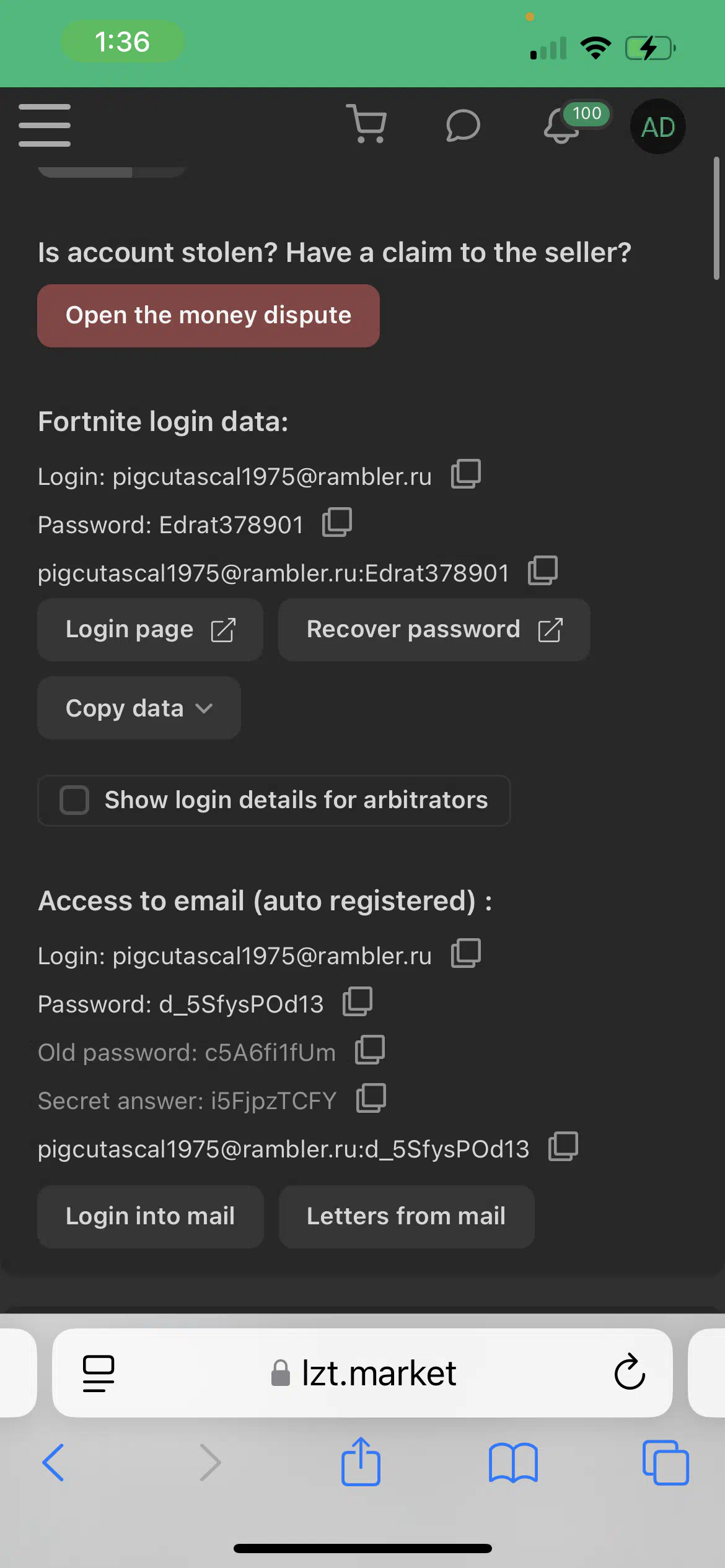View Letters from mail

(x=406, y=1217)
